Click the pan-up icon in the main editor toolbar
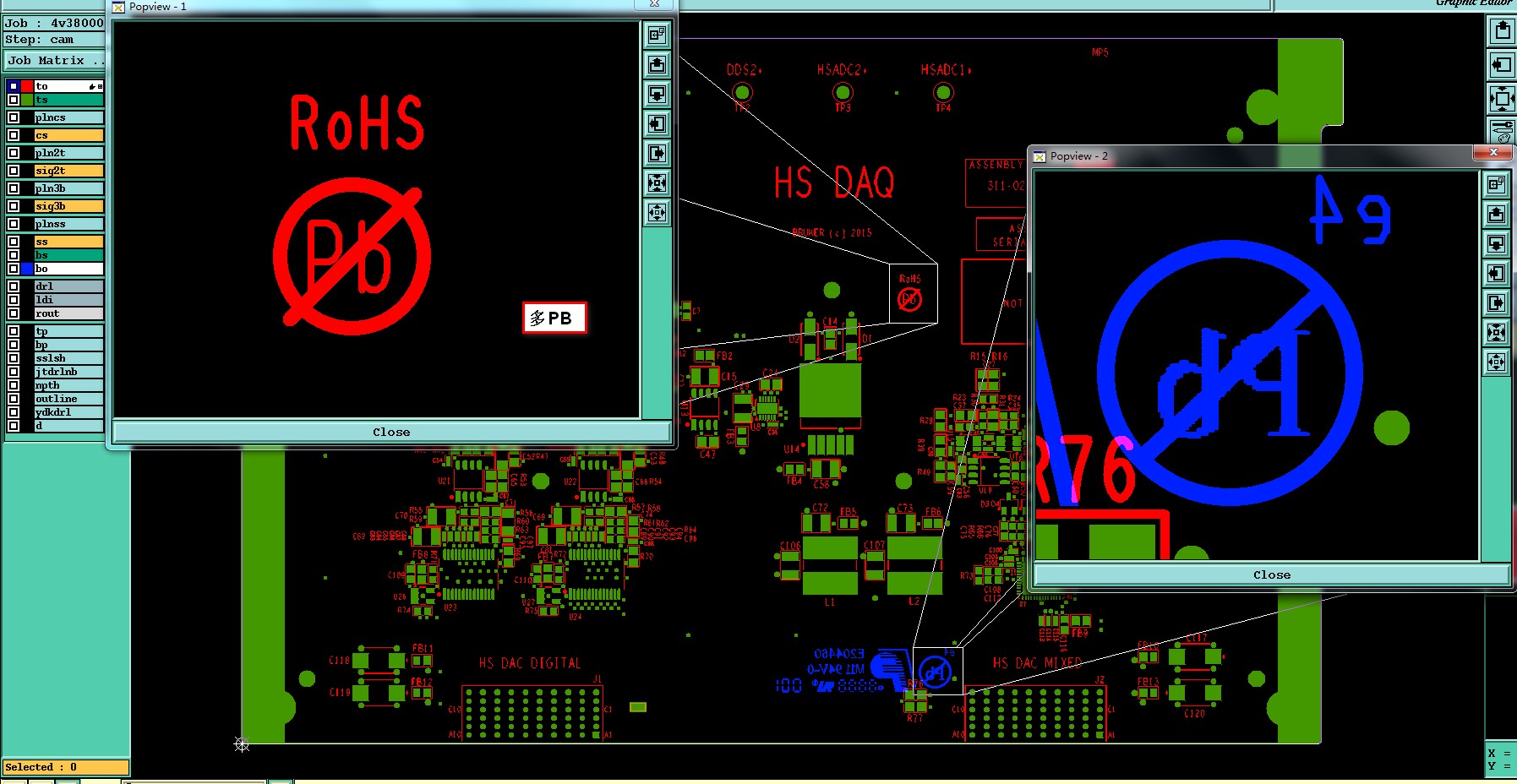 click(x=1502, y=31)
